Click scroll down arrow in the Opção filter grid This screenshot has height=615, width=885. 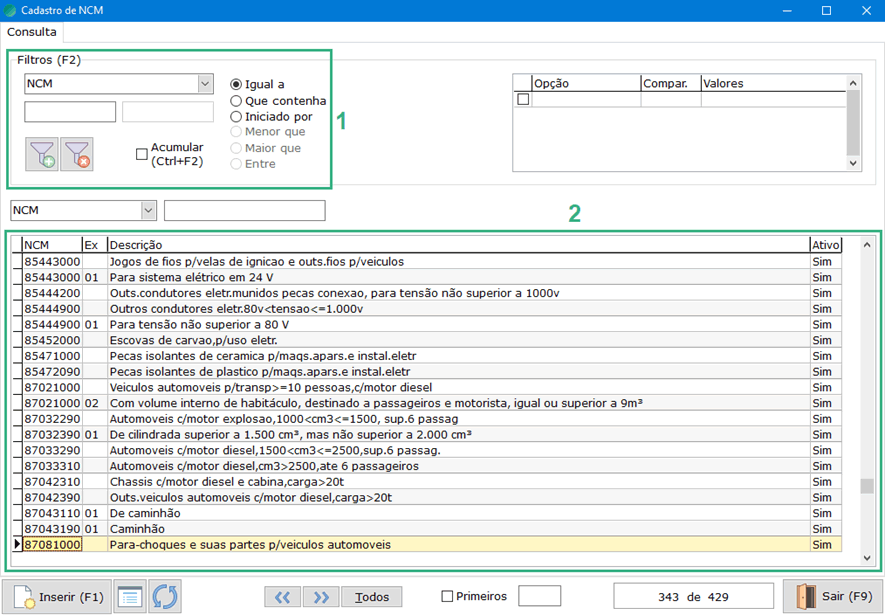pyautogui.click(x=853, y=163)
